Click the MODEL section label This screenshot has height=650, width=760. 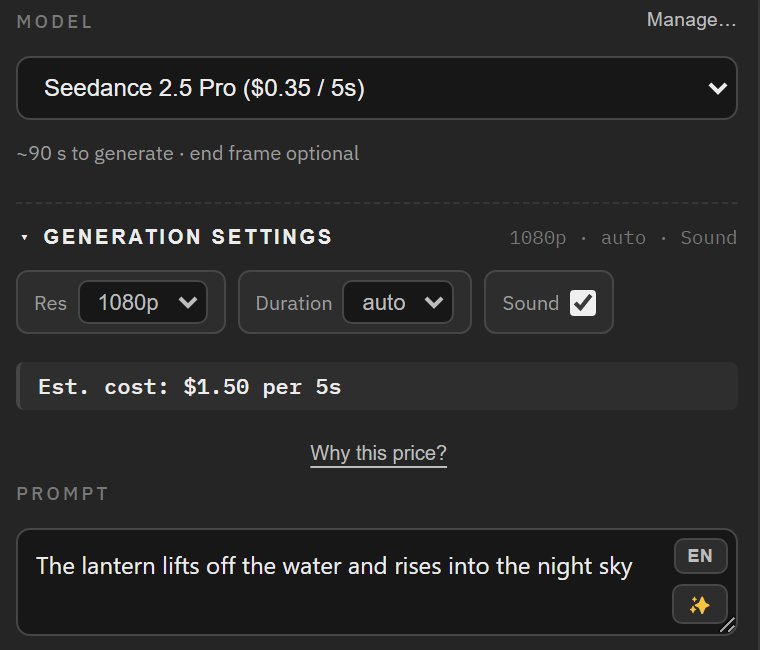tap(54, 22)
